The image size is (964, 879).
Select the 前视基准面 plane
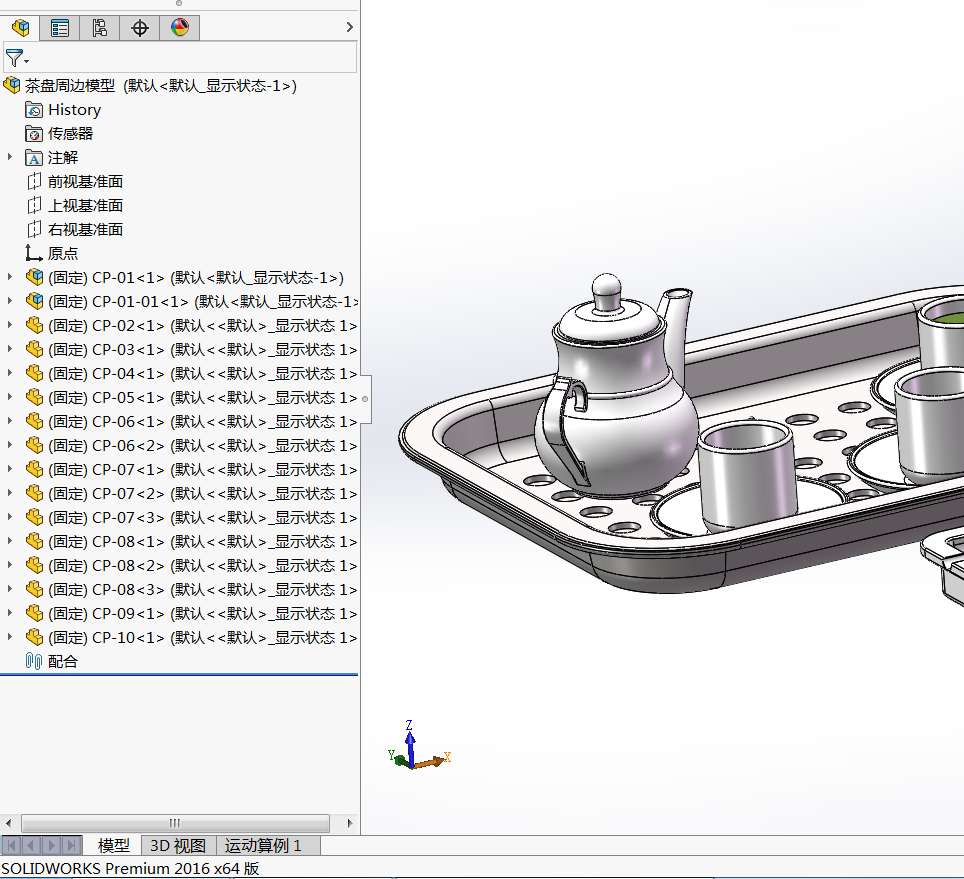pyautogui.click(x=85, y=181)
